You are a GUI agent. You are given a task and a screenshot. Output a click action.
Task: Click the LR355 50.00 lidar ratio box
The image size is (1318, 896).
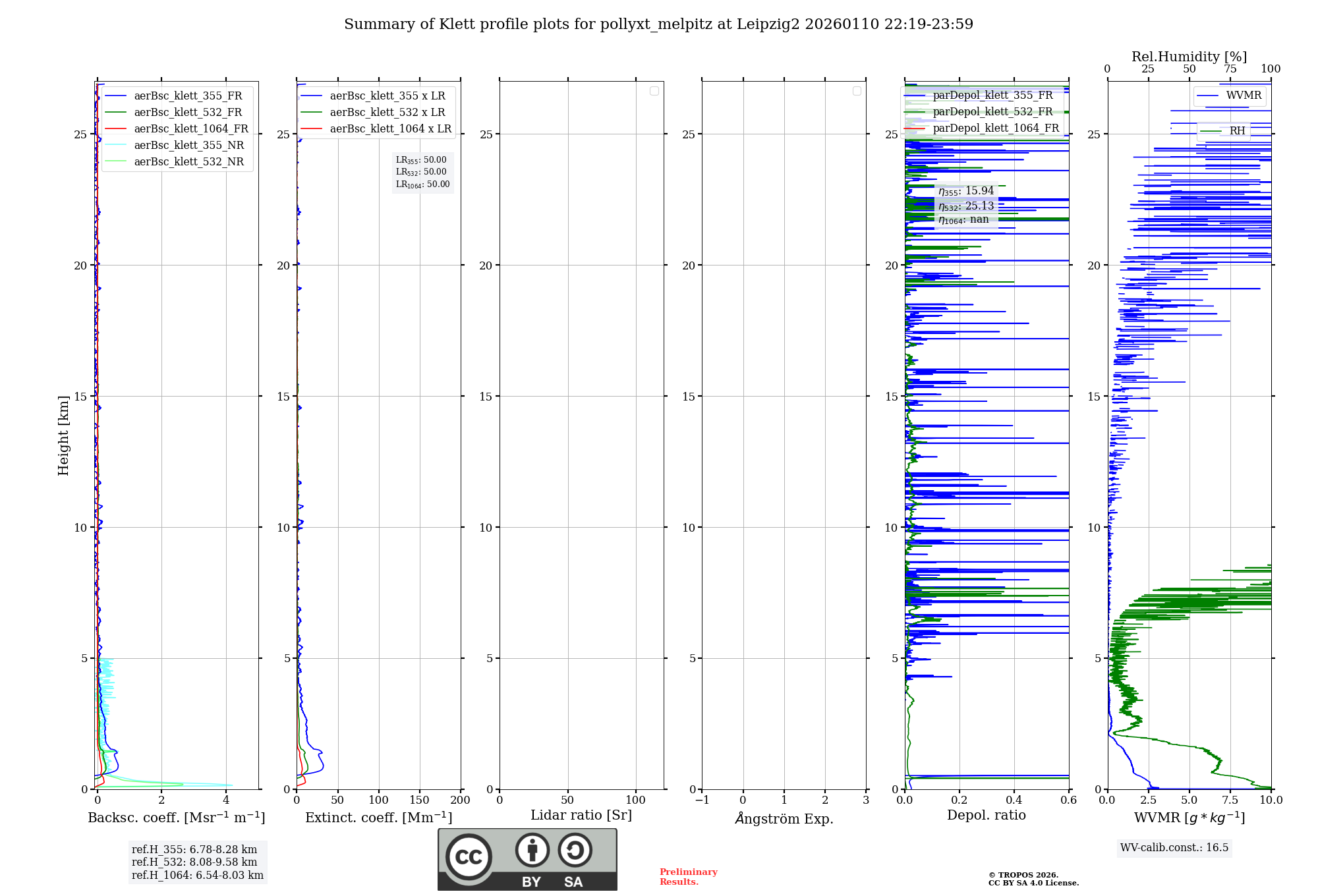click(x=422, y=160)
